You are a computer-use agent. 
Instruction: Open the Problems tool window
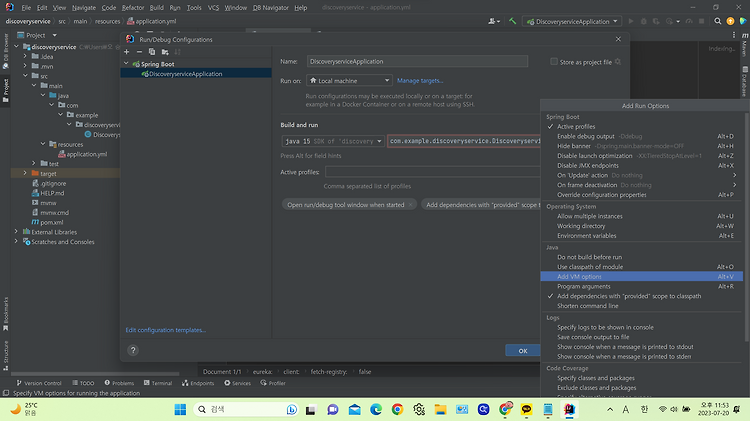(119, 383)
